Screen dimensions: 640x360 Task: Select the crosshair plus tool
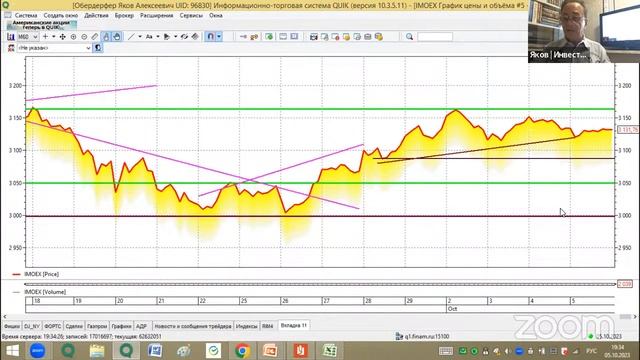(45, 37)
